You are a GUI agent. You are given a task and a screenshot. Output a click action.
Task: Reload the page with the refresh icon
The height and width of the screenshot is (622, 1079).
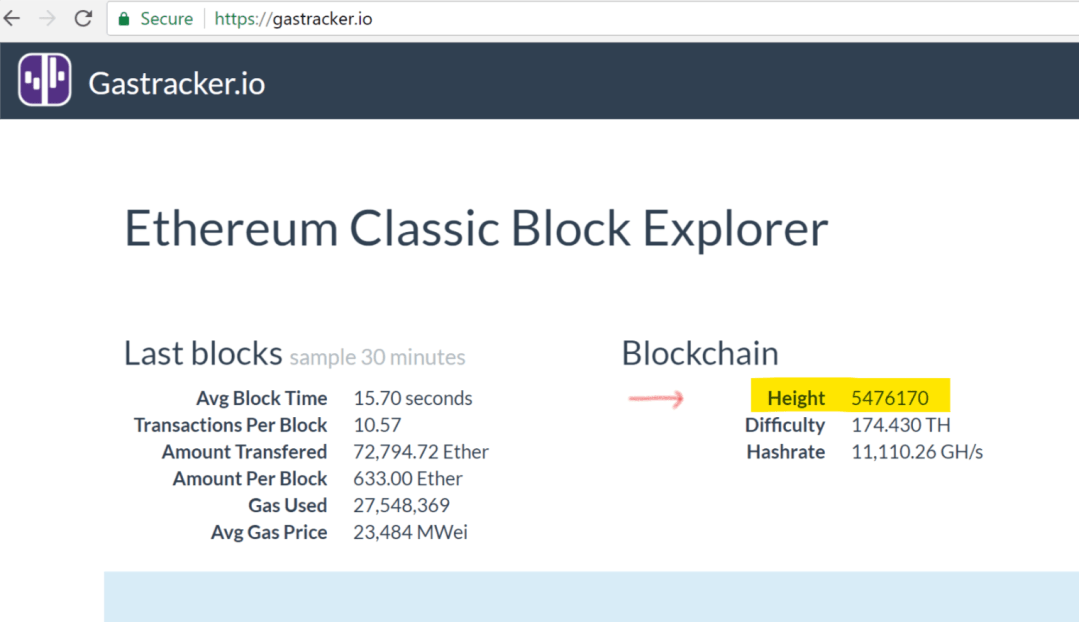coord(83,18)
